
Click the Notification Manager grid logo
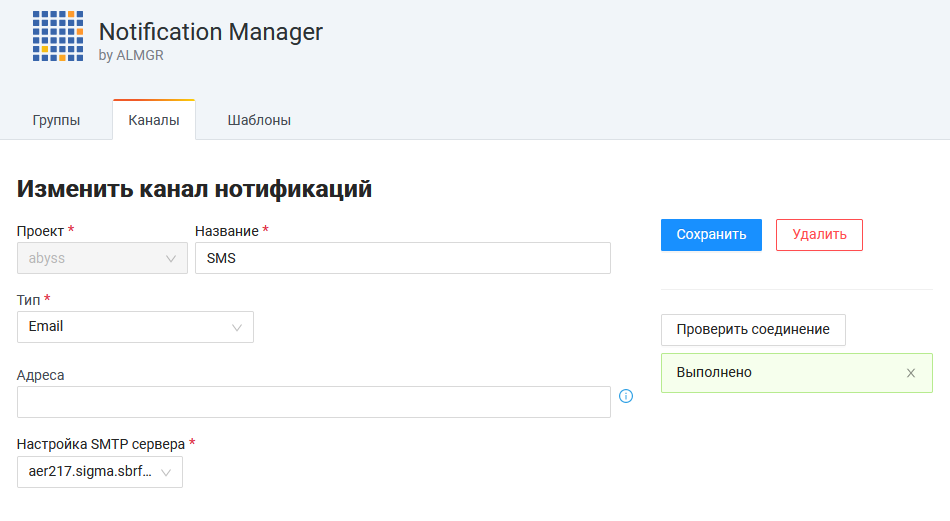[58, 36]
